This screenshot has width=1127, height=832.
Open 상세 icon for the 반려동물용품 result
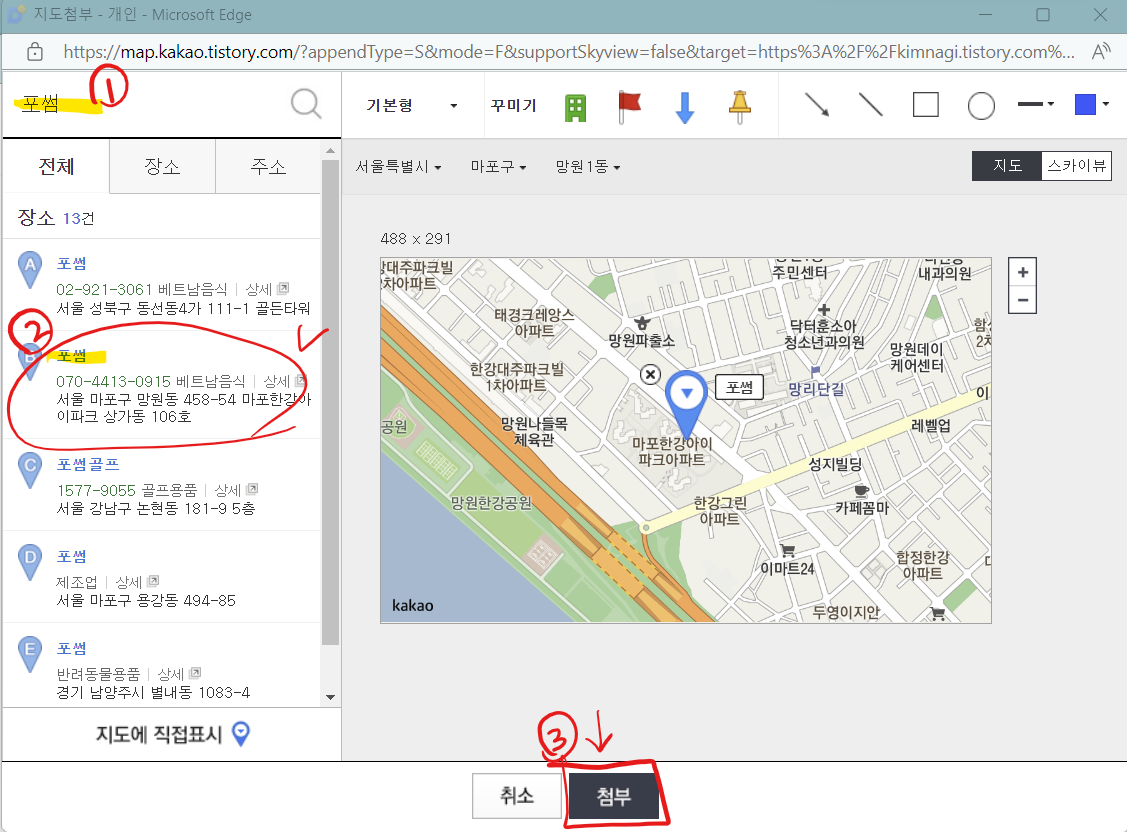(x=195, y=673)
